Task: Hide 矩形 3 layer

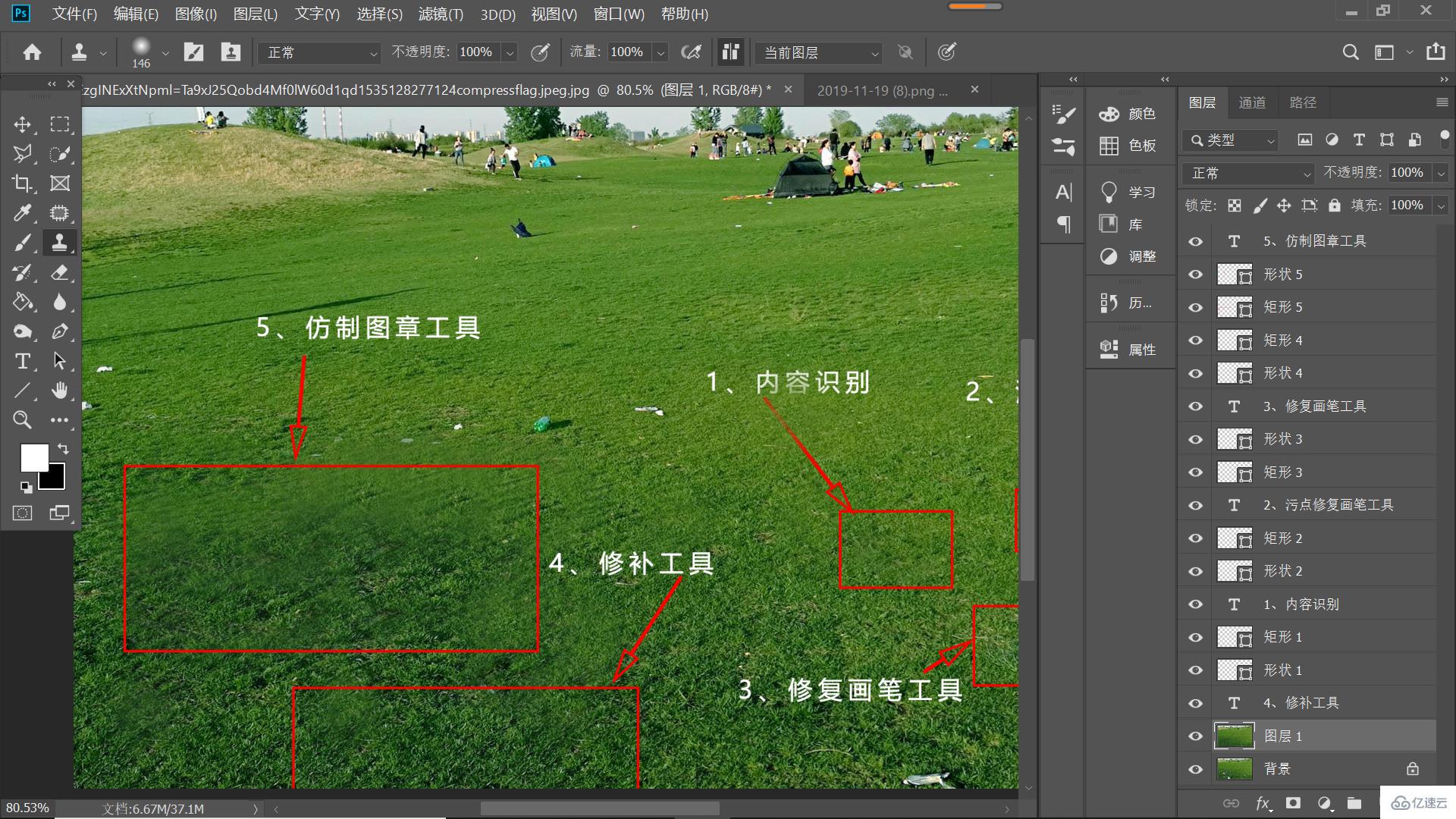Action: pyautogui.click(x=1197, y=471)
